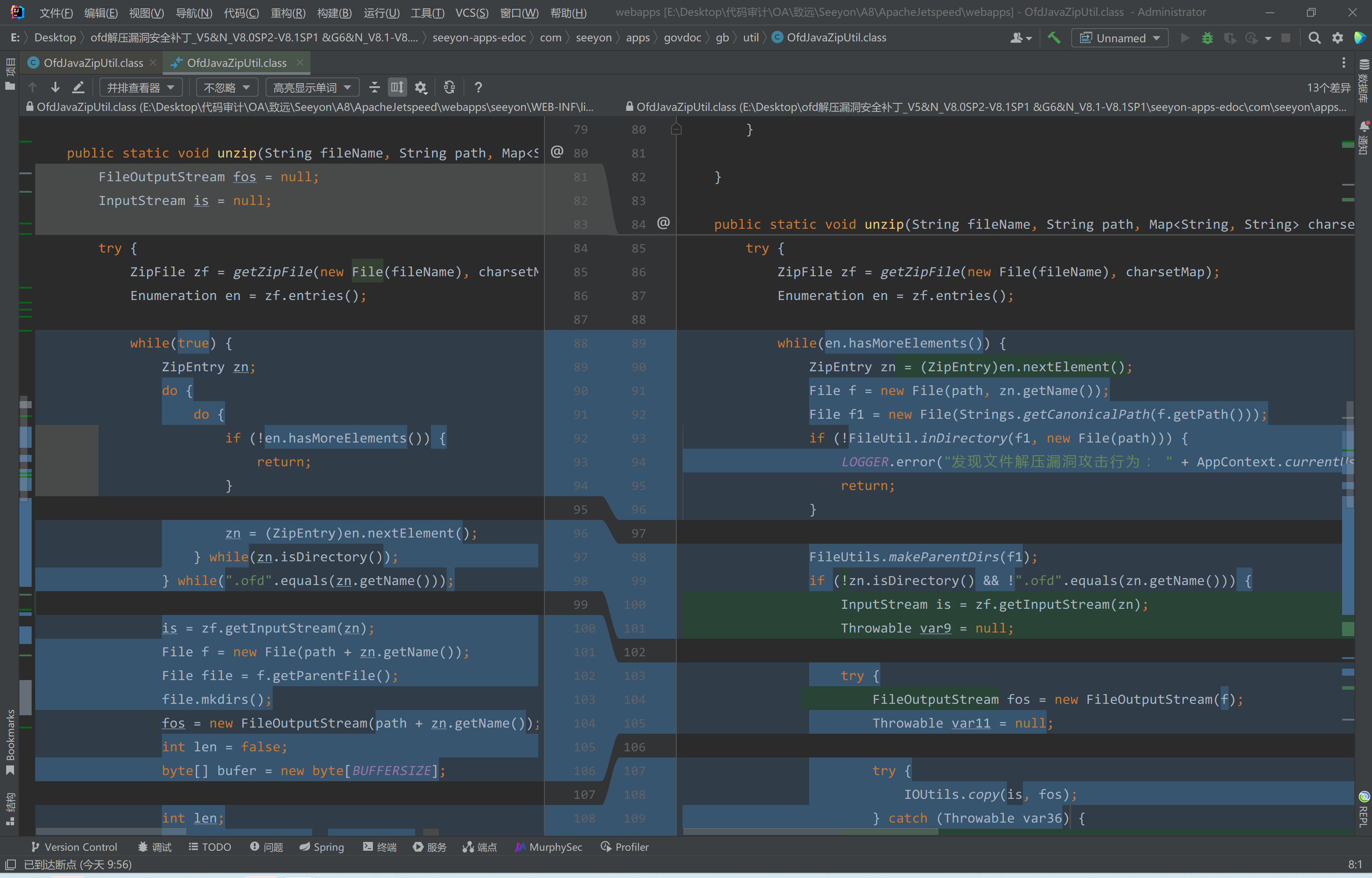Open the 重构(R) menu
1372x878 pixels.
click(x=287, y=13)
